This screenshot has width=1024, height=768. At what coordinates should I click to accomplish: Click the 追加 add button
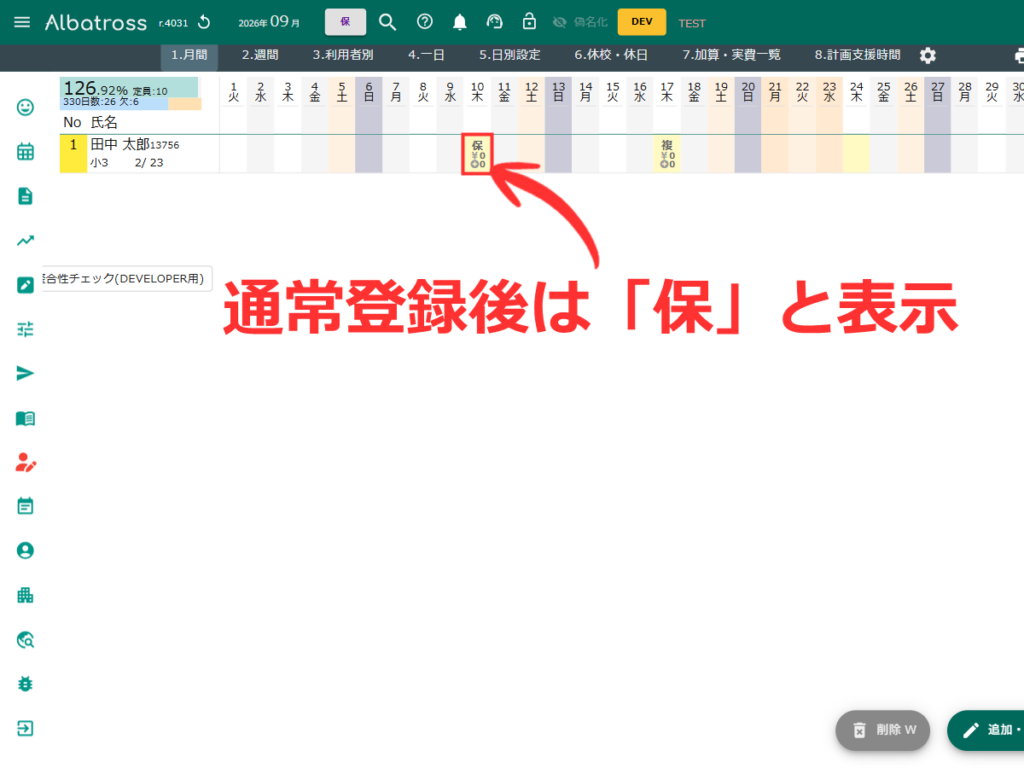[987, 730]
